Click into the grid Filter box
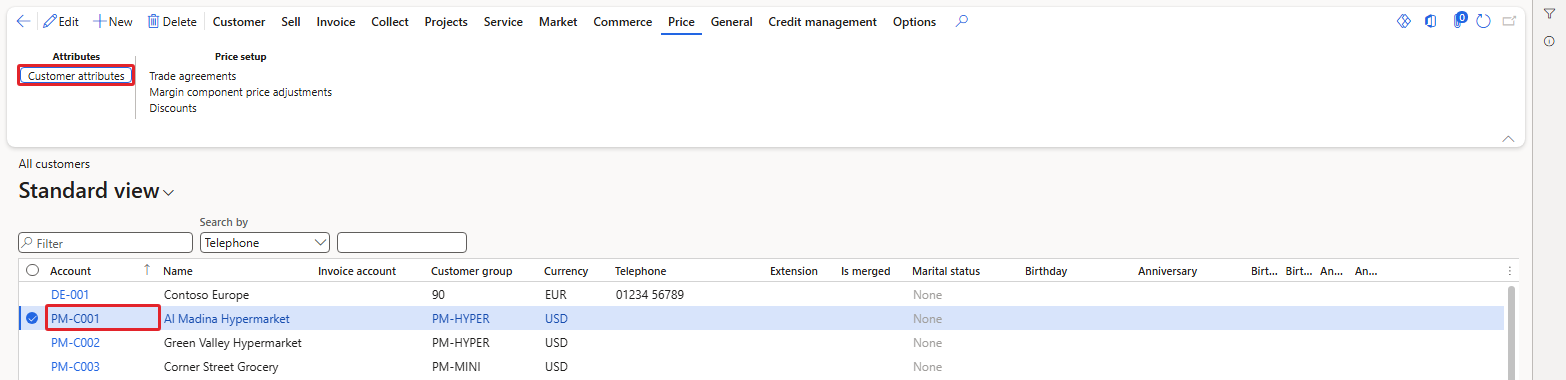 pyautogui.click(x=105, y=243)
